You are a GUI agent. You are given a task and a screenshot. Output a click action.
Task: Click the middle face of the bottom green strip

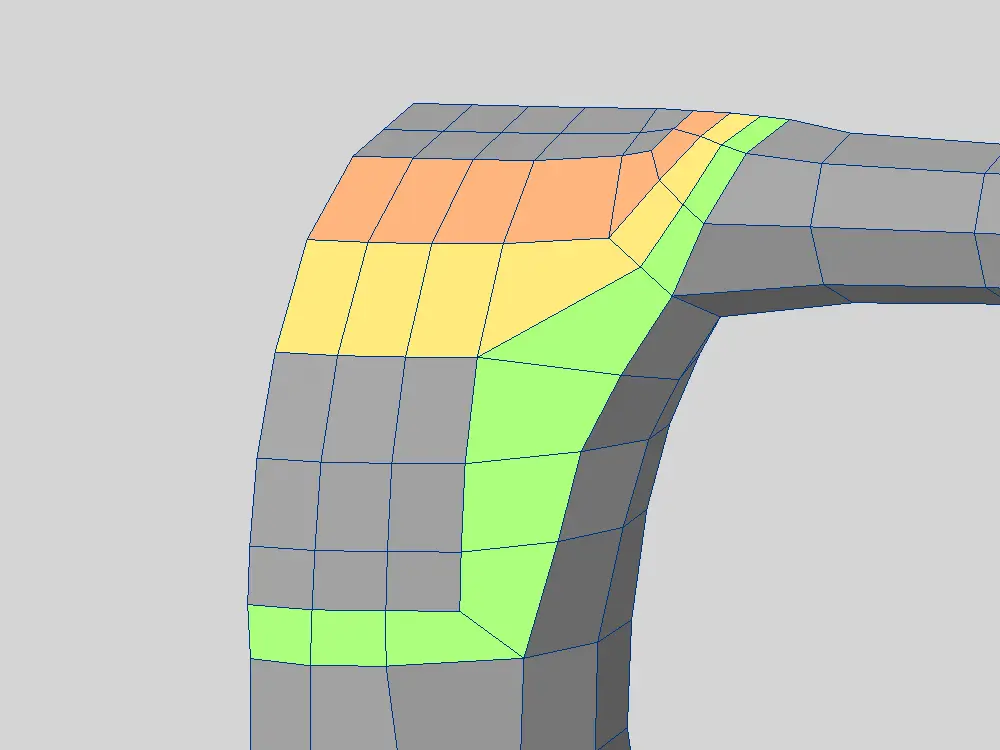[x=348, y=638]
